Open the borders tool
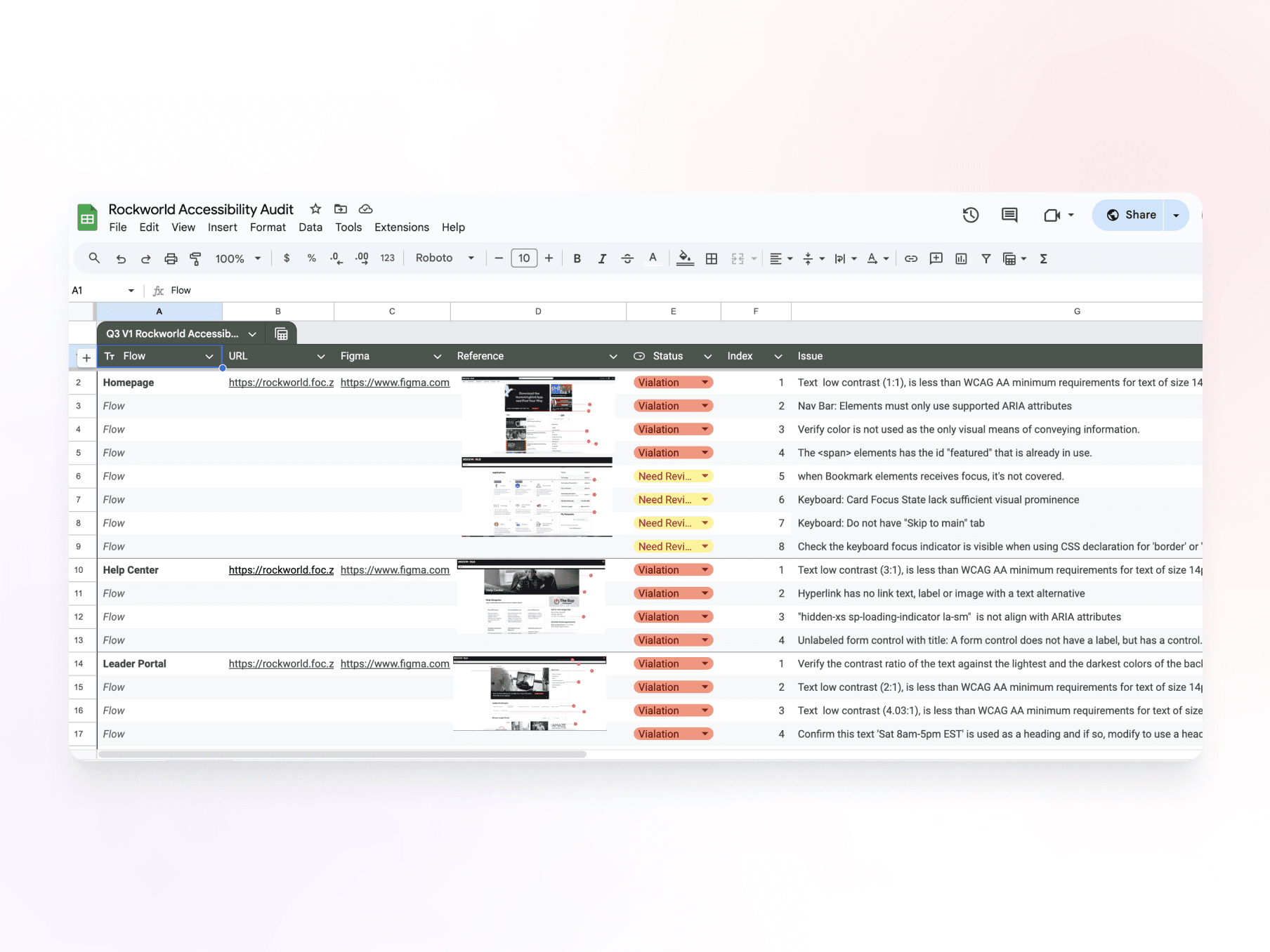Screen dimensions: 1270x952 [712, 258]
